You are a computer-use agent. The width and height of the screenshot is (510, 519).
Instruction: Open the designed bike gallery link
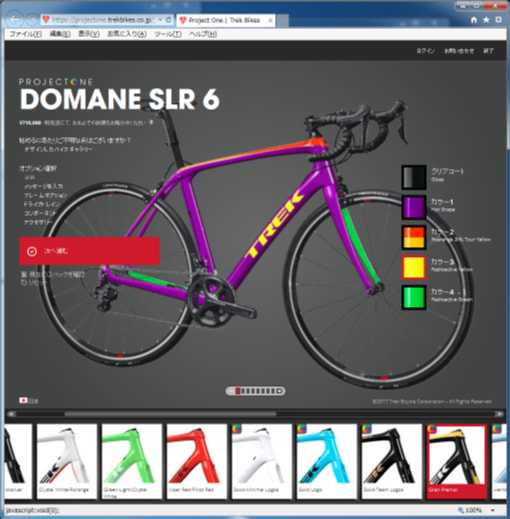[58, 149]
